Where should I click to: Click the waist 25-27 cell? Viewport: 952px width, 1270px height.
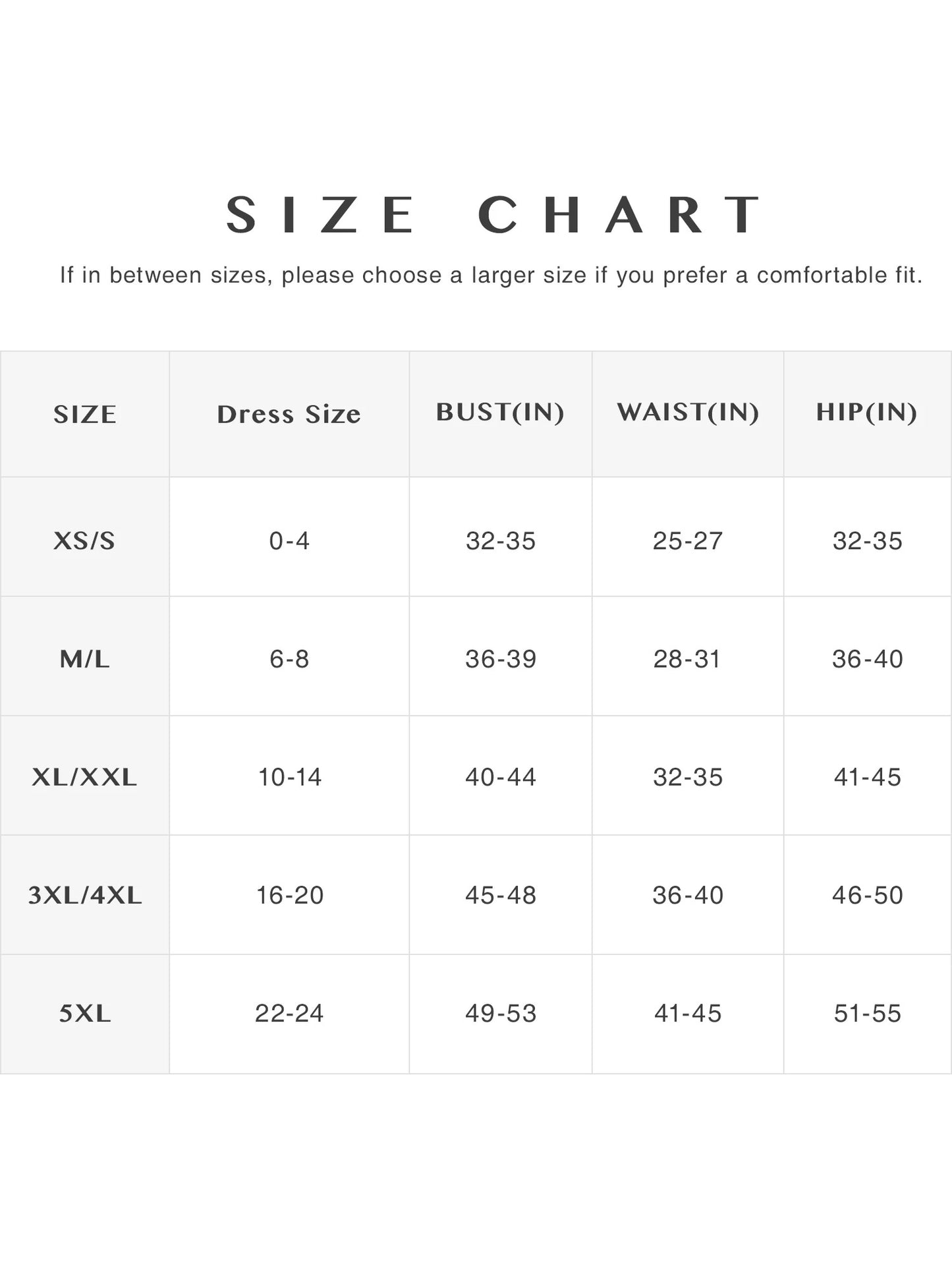(x=688, y=541)
